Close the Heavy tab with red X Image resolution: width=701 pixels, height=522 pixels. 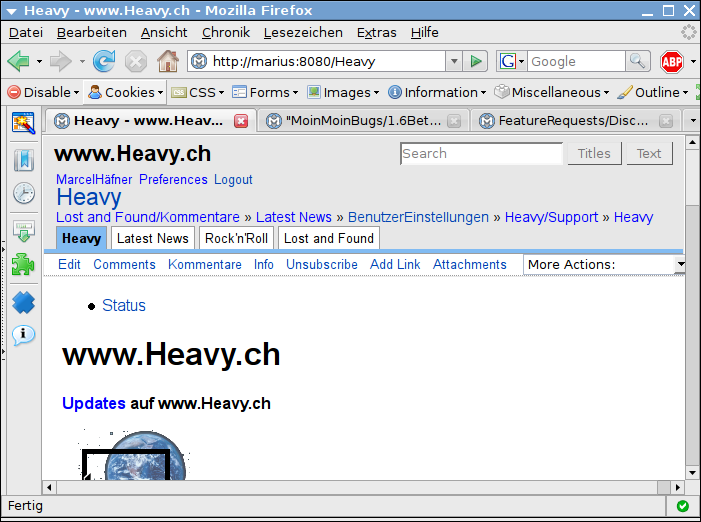241,121
